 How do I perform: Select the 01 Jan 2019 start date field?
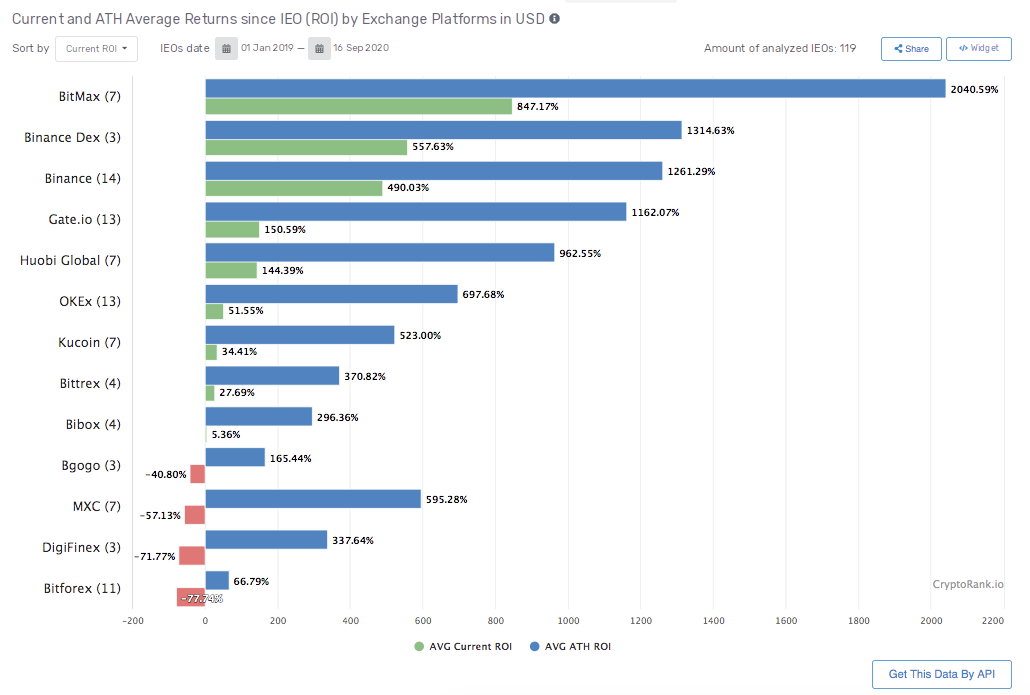(x=267, y=48)
